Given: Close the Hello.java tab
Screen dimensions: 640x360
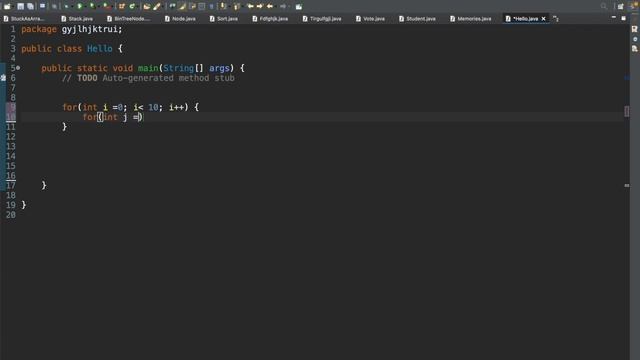Looking at the screenshot, I should (x=543, y=19).
